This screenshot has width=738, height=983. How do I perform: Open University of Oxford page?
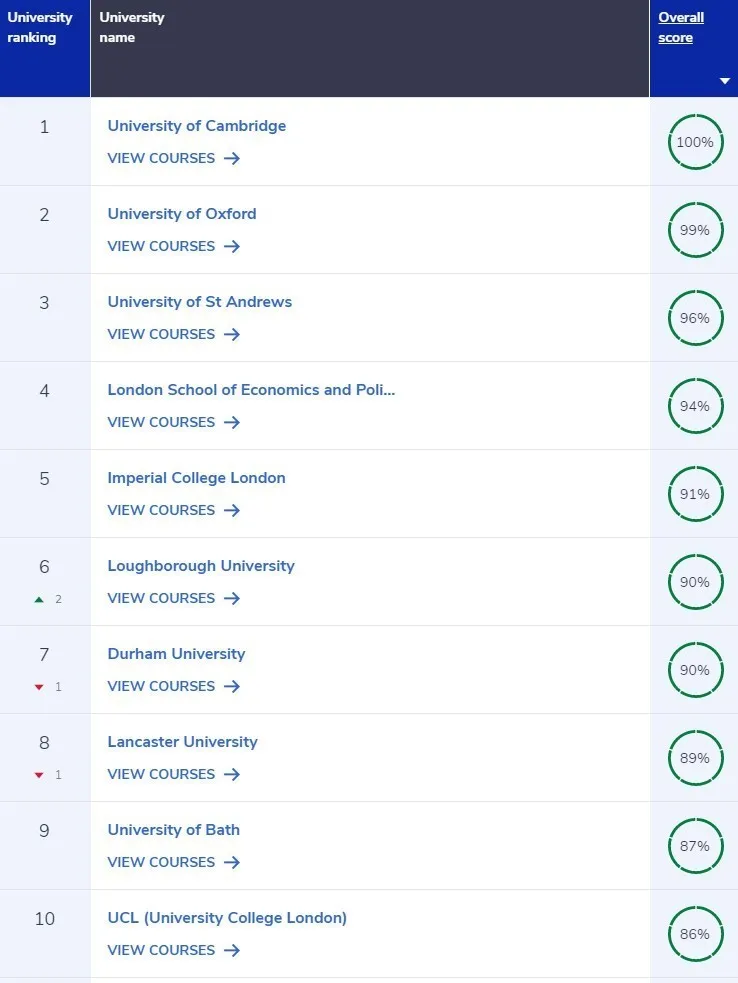pyautogui.click(x=182, y=214)
